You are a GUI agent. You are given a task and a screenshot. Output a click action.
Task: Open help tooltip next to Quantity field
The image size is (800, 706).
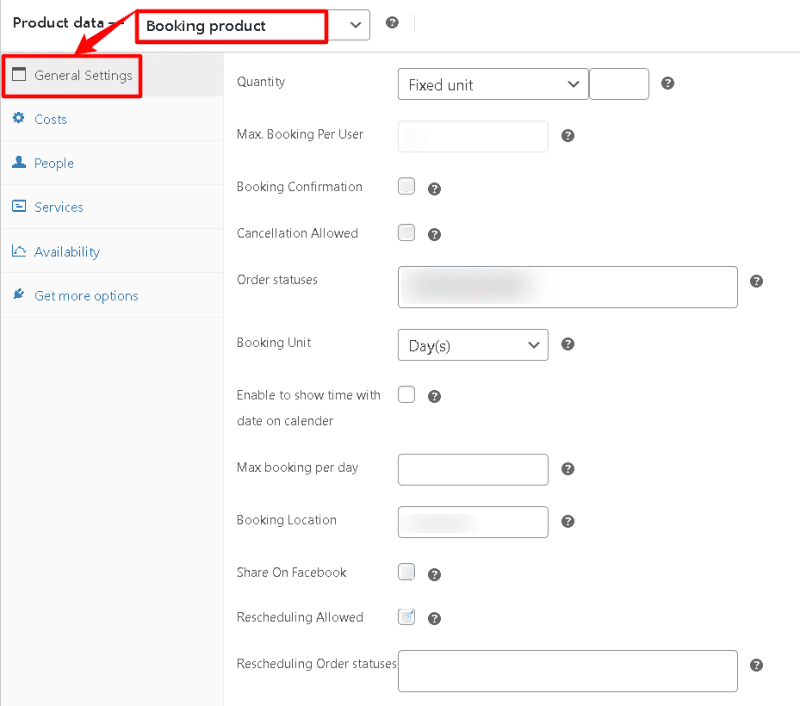pyautogui.click(x=668, y=84)
